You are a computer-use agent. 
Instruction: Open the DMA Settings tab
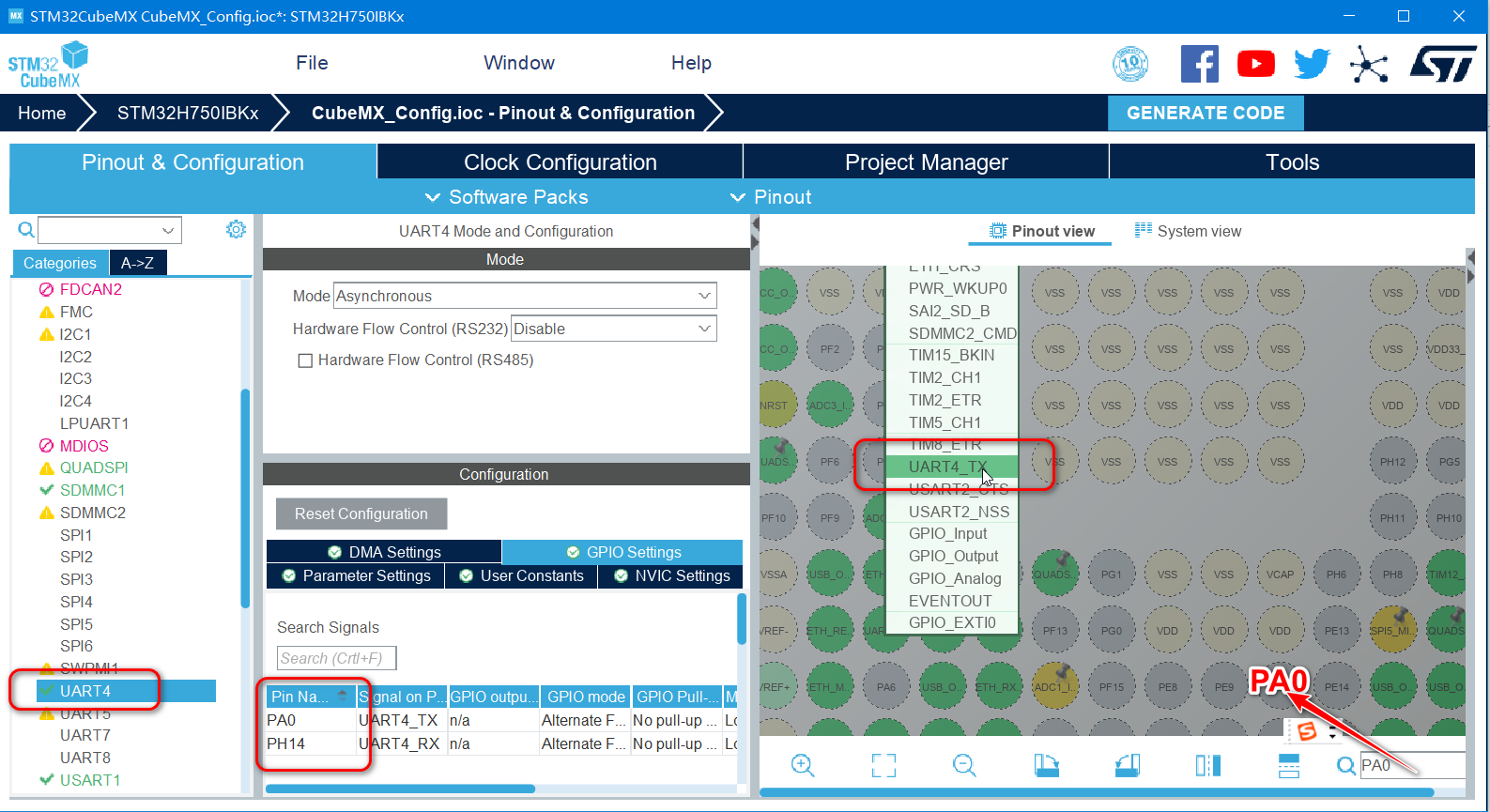(384, 552)
